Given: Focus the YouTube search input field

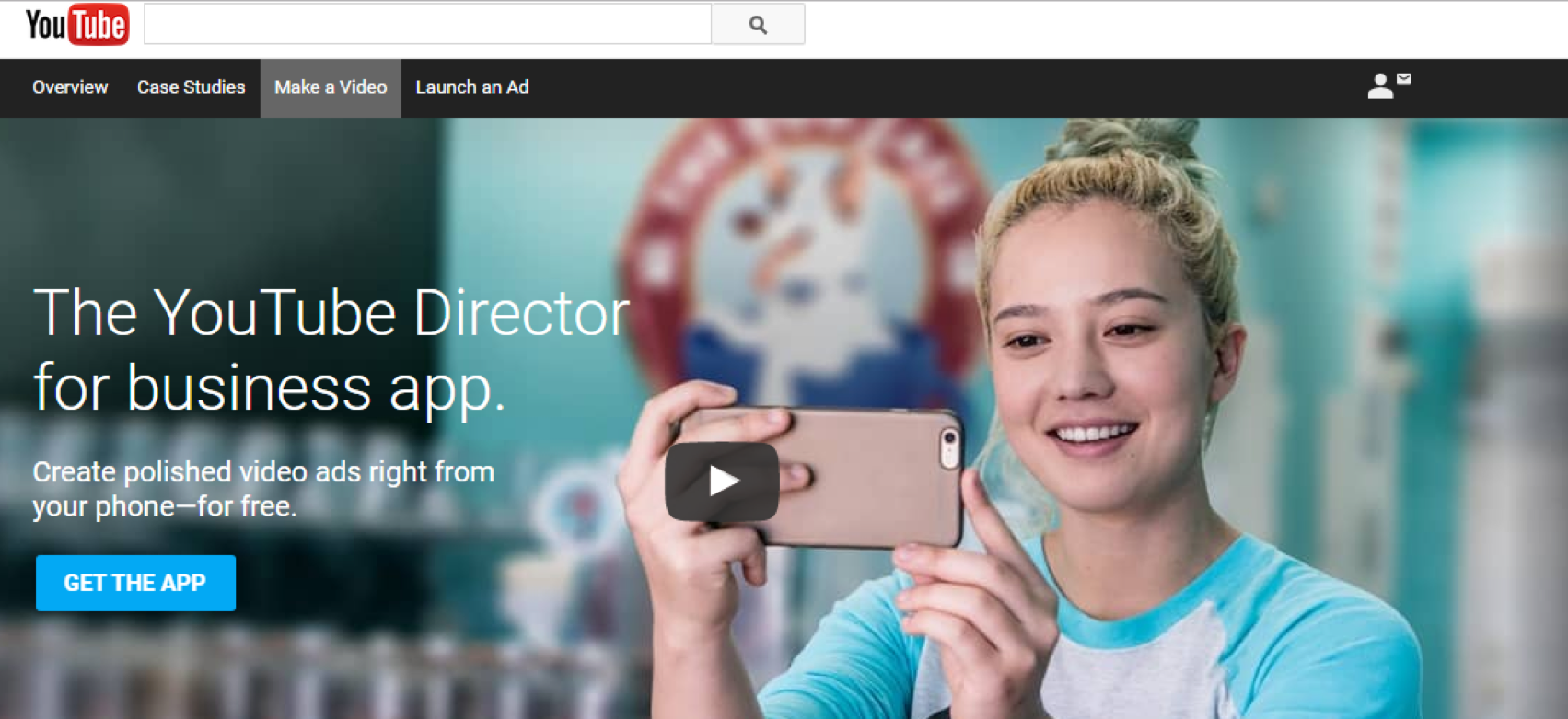Looking at the screenshot, I should (x=428, y=25).
